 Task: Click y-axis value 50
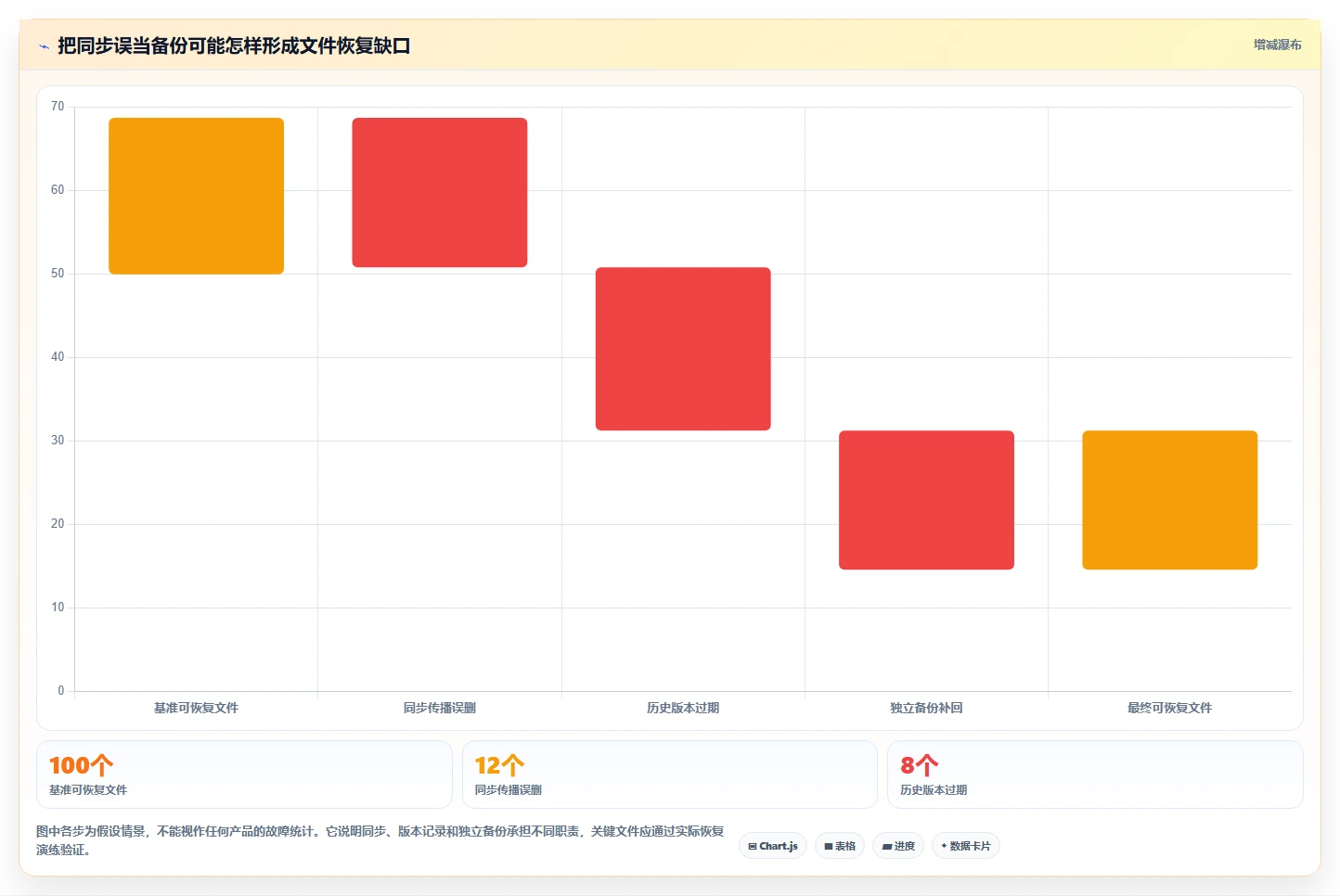pyautogui.click(x=58, y=274)
